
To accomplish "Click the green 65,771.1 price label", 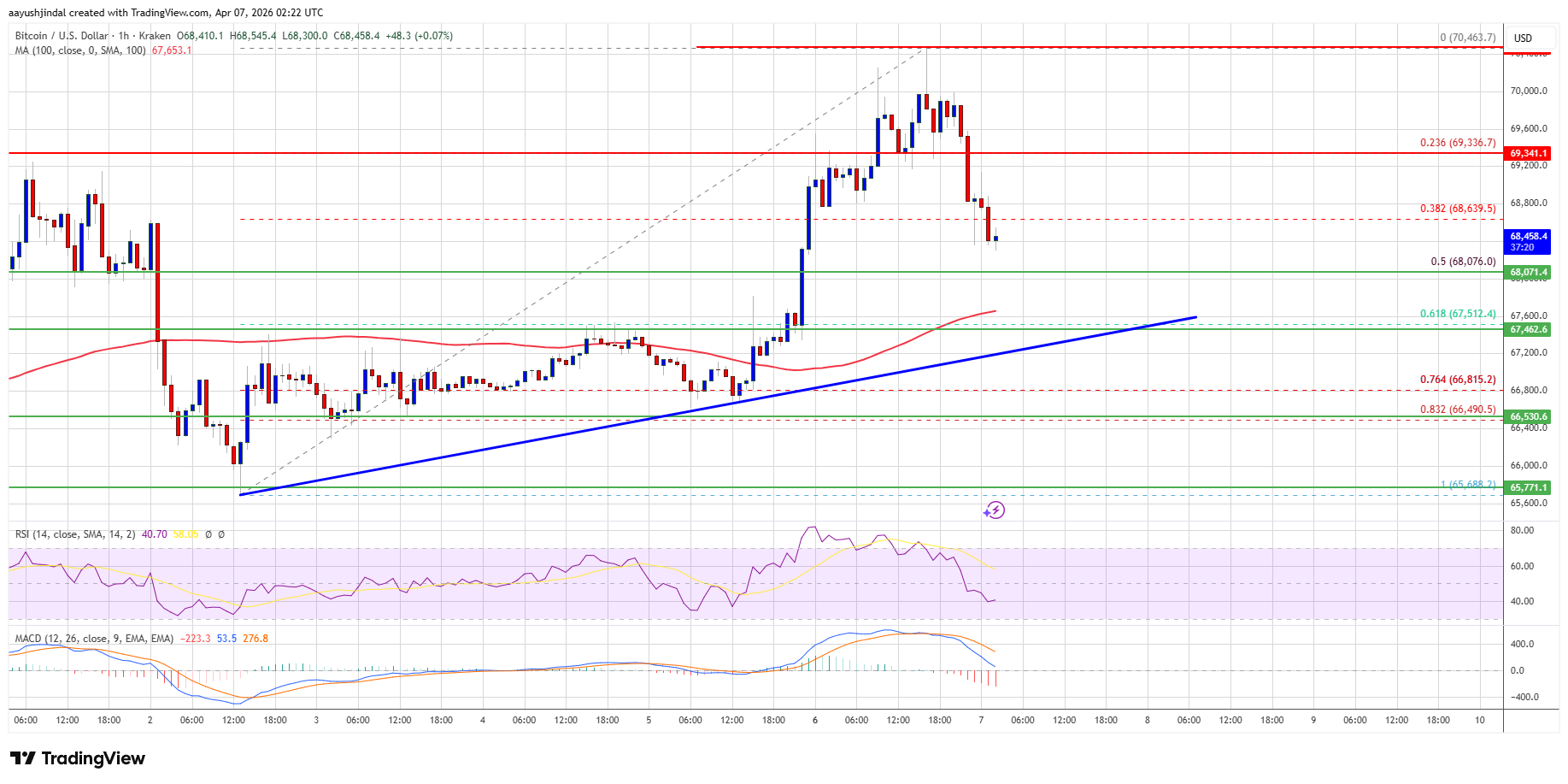I will (x=1528, y=487).
